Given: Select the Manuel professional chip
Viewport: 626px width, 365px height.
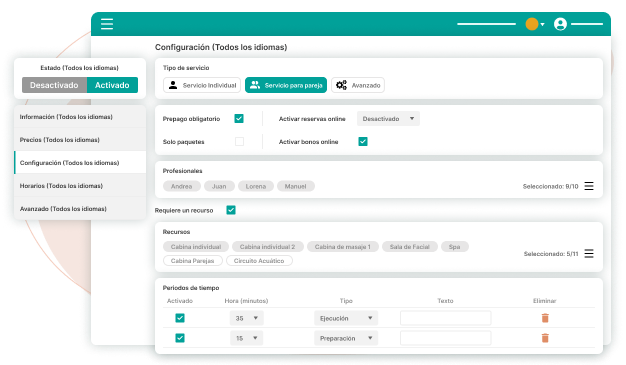Looking at the screenshot, I should click(x=296, y=186).
